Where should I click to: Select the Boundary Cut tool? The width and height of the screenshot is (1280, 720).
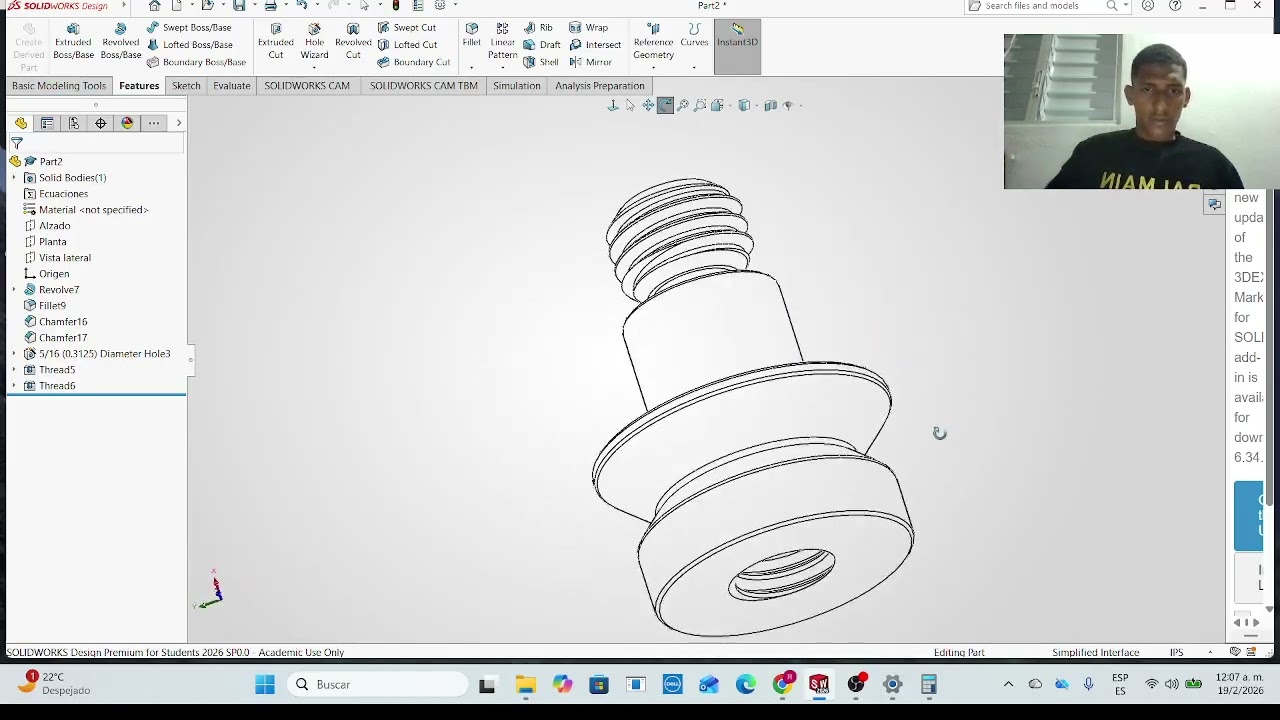coord(413,62)
